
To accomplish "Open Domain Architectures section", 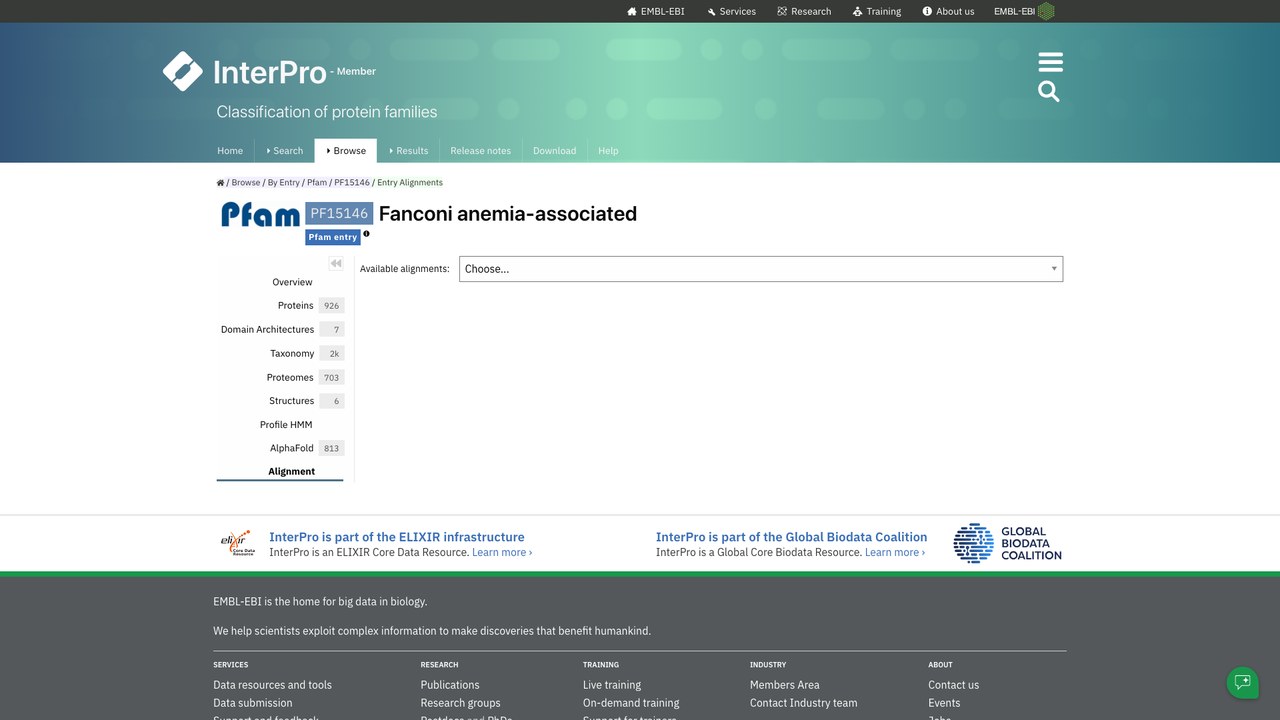I will [281, 329].
